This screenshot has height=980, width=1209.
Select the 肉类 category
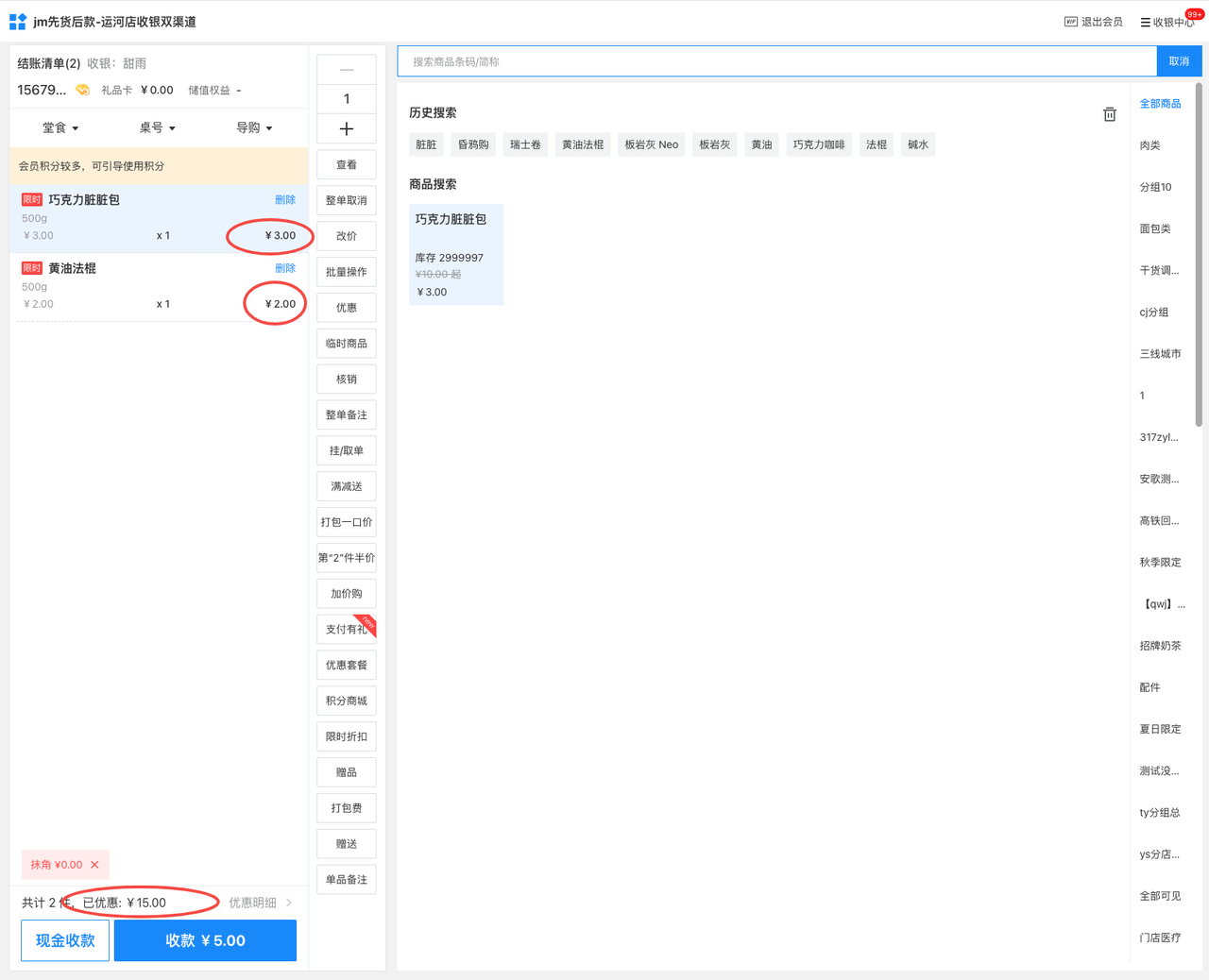pyautogui.click(x=1149, y=145)
